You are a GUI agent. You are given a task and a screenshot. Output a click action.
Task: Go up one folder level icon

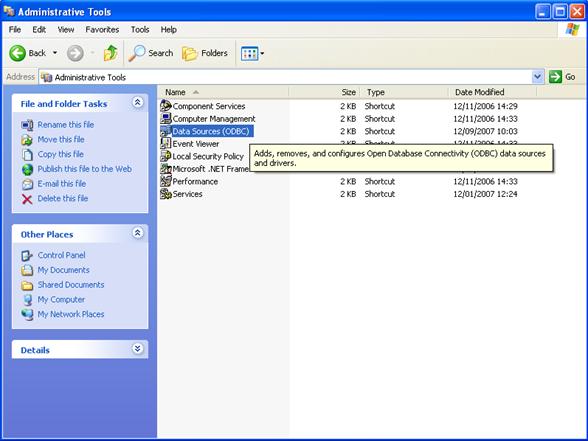point(110,53)
